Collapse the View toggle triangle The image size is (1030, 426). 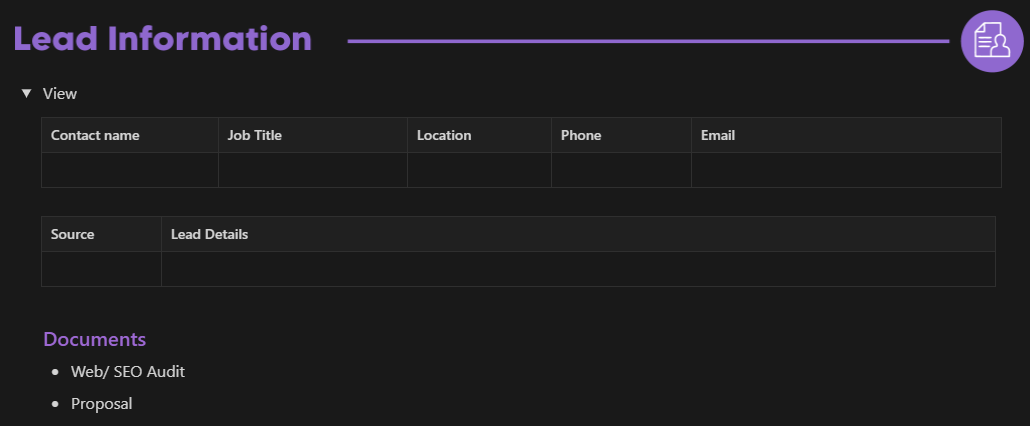[27, 94]
